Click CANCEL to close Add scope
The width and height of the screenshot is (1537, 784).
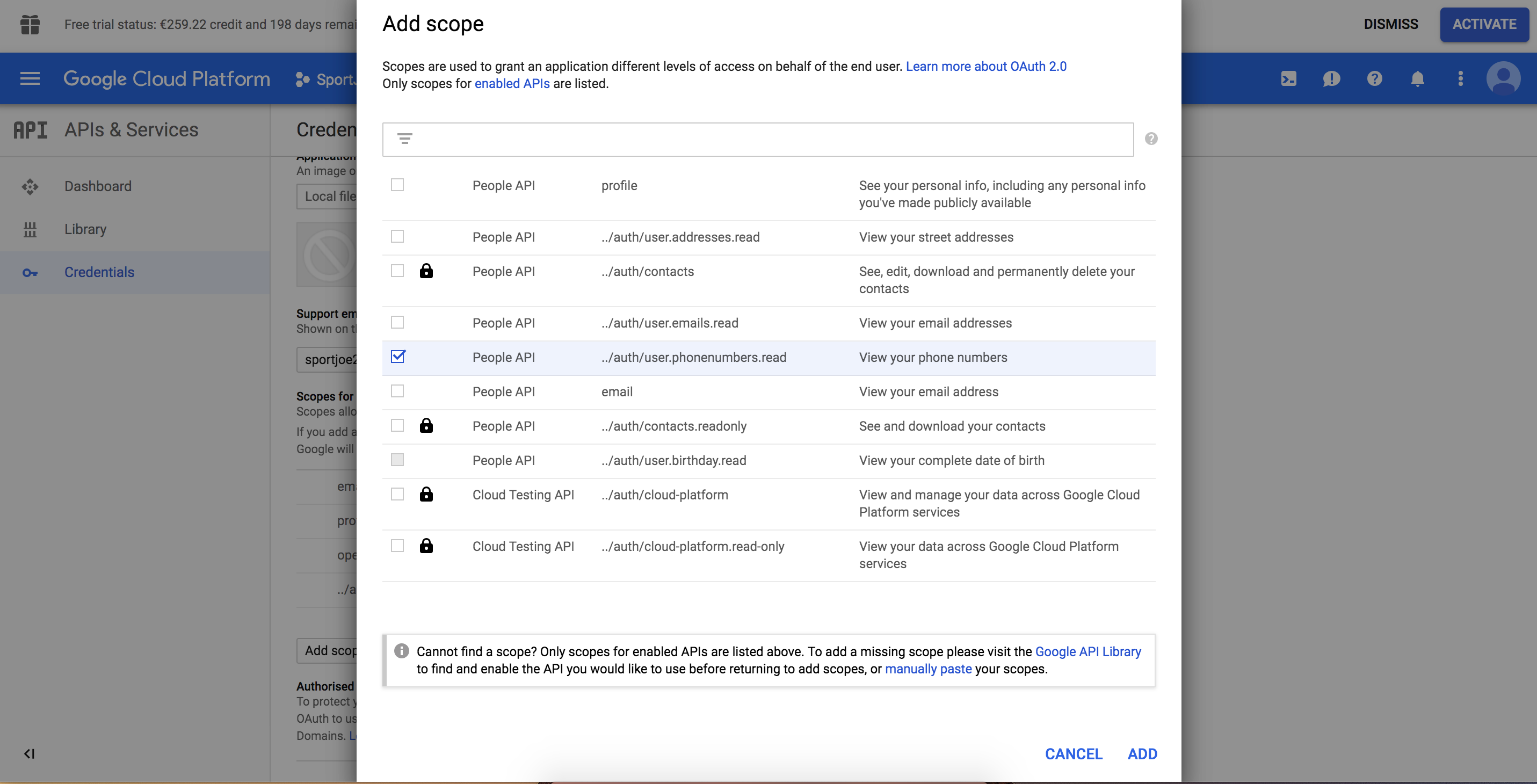click(x=1074, y=754)
